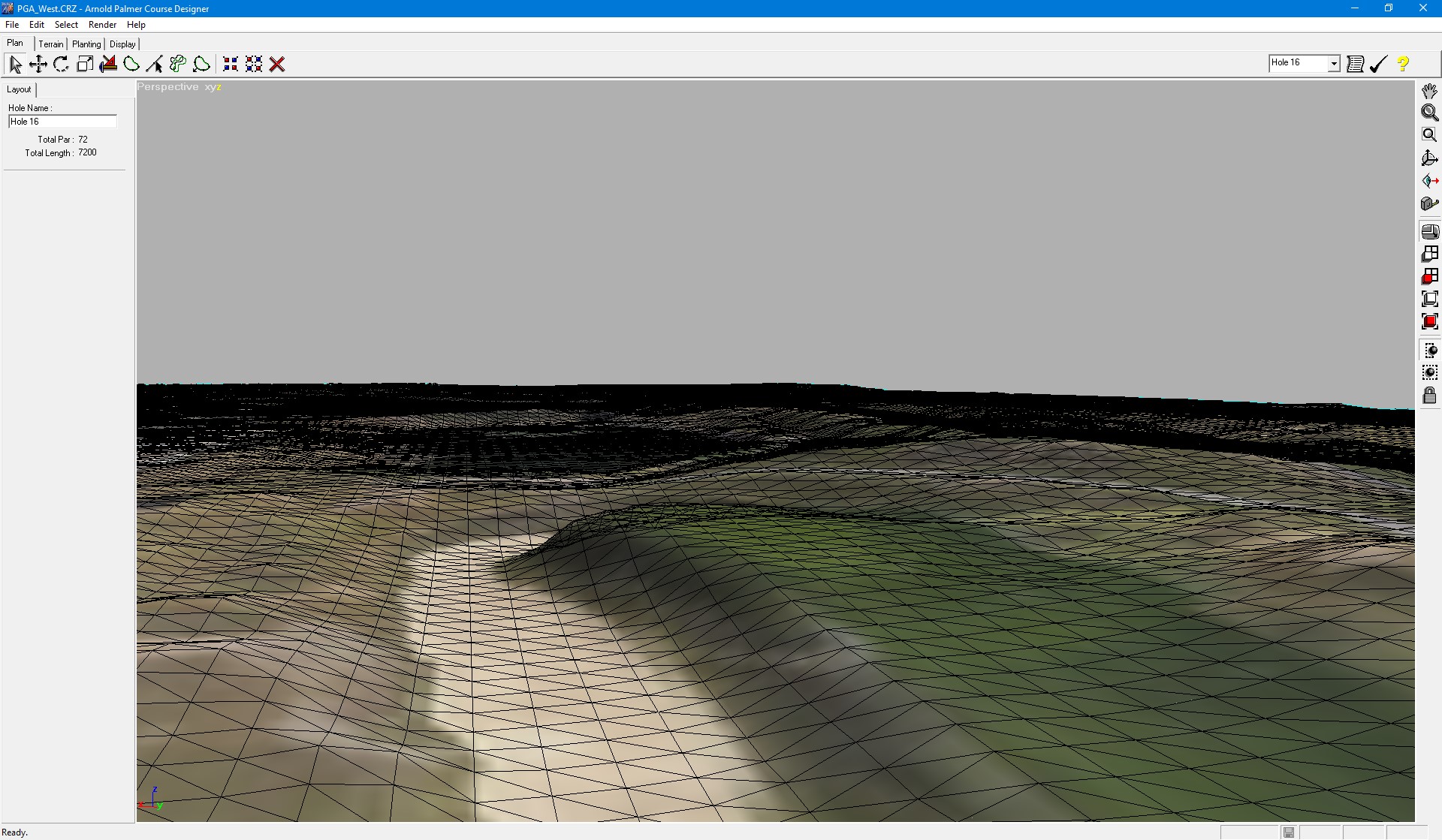The width and height of the screenshot is (1442, 840).
Task: Toggle the lock icon at sidebar bottom
Action: click(x=1430, y=396)
